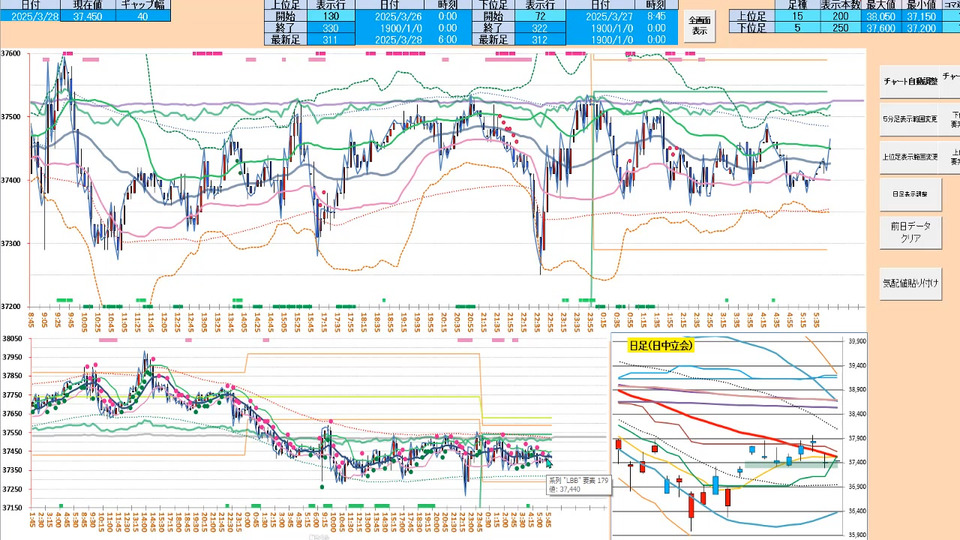Select 上位足 最新足 display row value 311
Screen dimensions: 960x540
pyautogui.click(x=331, y=40)
